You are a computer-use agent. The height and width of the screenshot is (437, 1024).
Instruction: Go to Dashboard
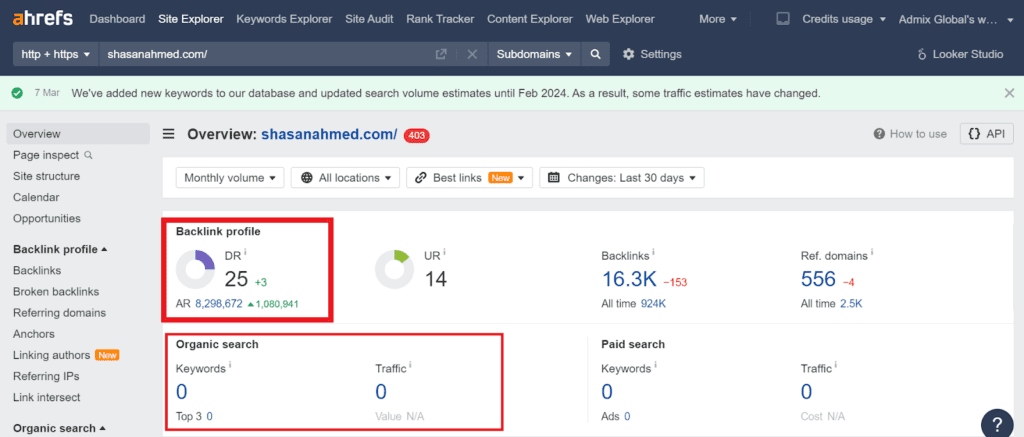click(118, 19)
